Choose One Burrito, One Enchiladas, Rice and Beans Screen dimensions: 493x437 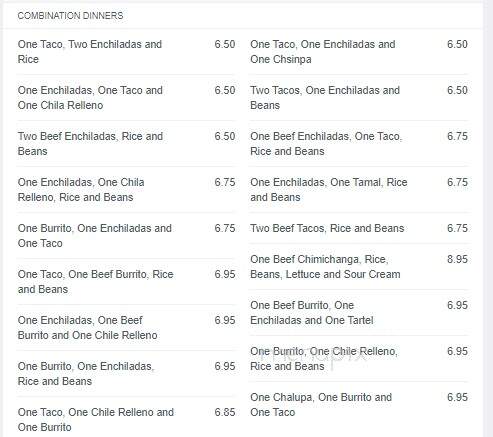click(x=126, y=374)
